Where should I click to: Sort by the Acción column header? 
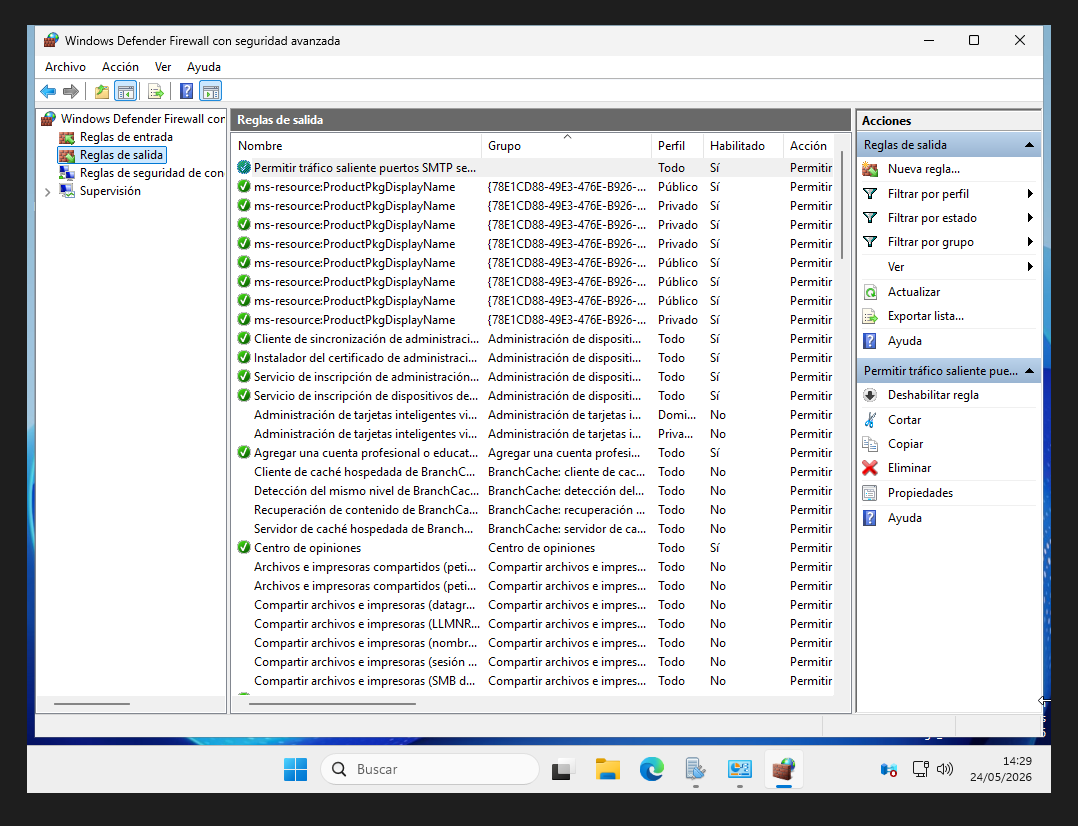(x=809, y=146)
